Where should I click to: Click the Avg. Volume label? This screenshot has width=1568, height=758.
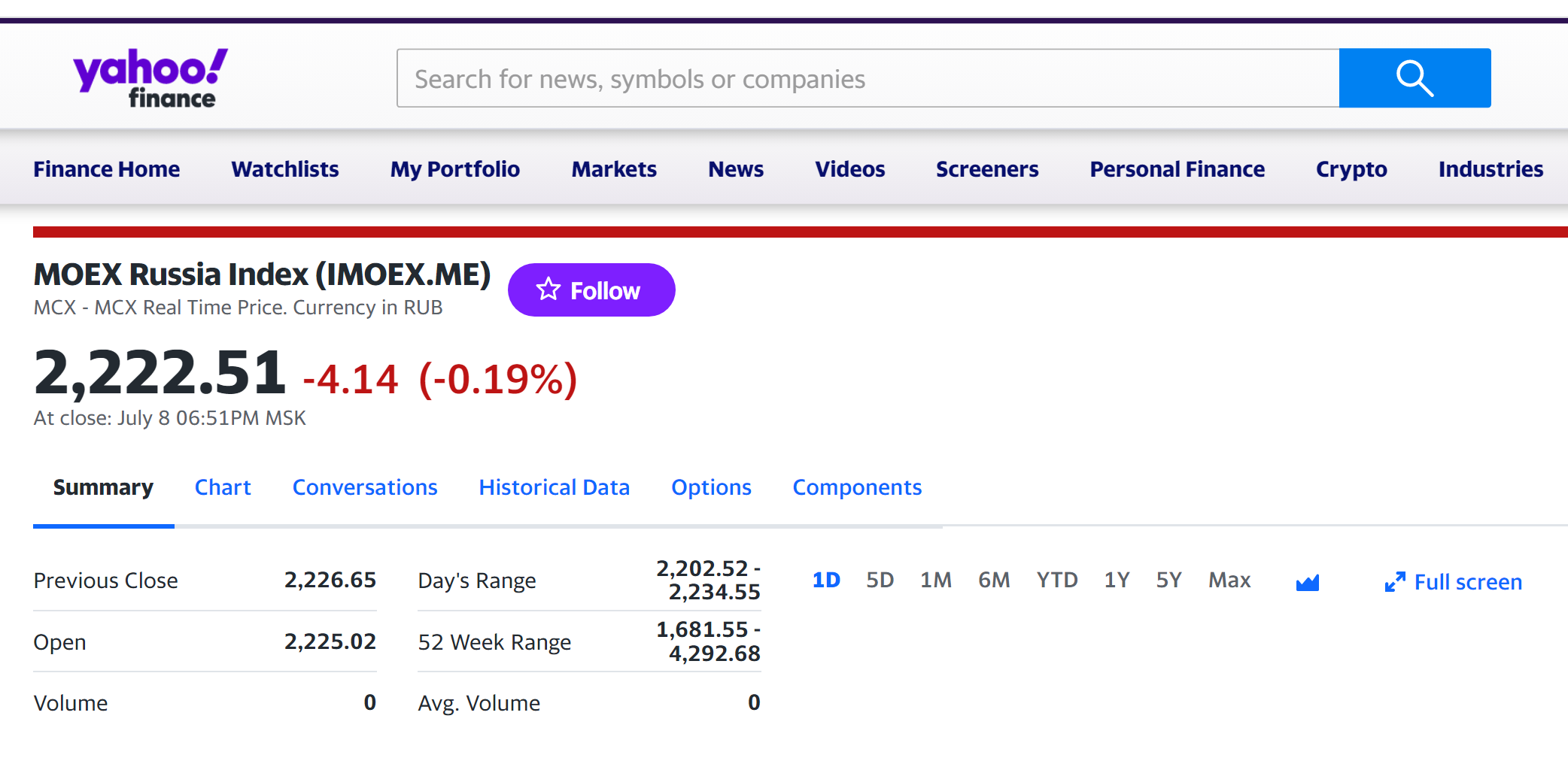click(x=479, y=703)
